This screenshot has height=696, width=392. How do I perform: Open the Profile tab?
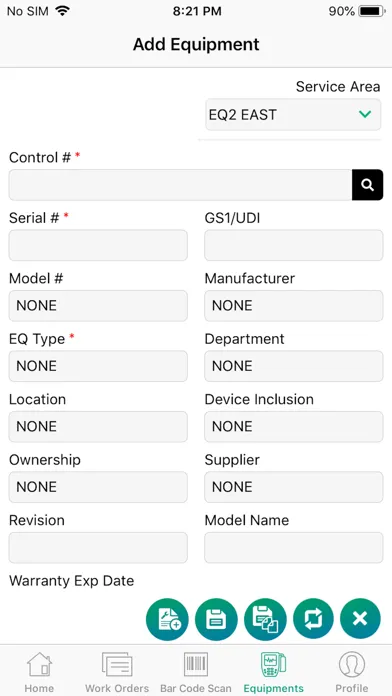(x=352, y=671)
